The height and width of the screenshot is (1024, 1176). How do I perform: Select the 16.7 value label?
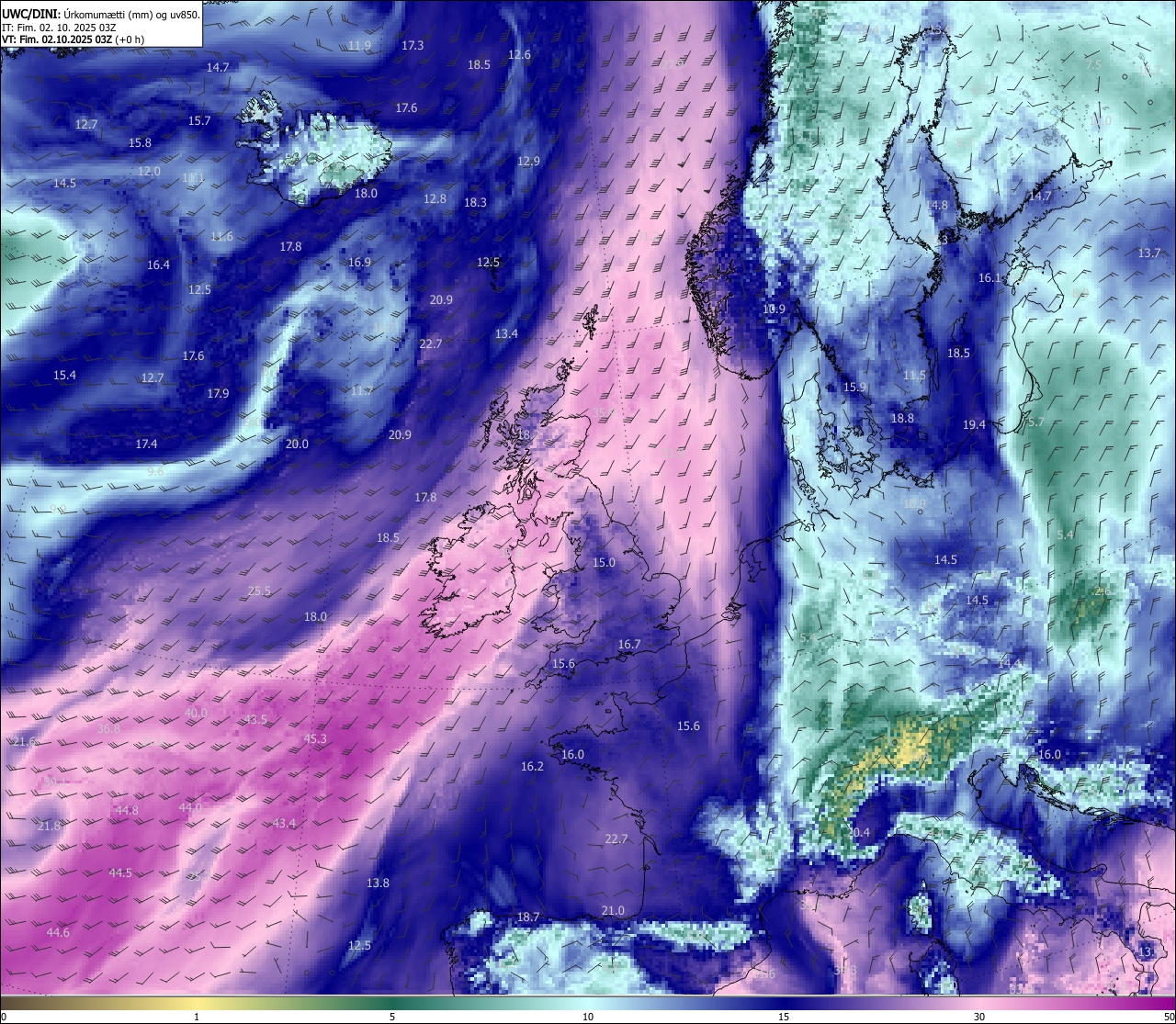coord(629,644)
